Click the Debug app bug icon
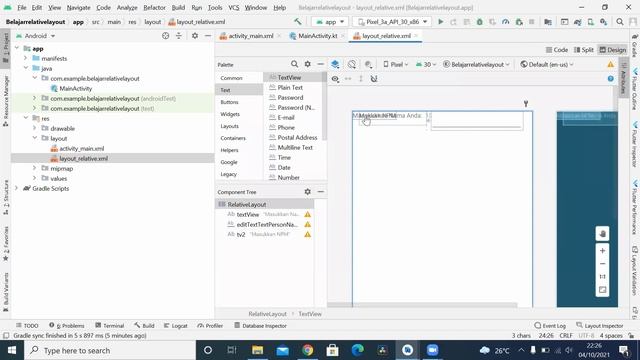 click(480, 22)
